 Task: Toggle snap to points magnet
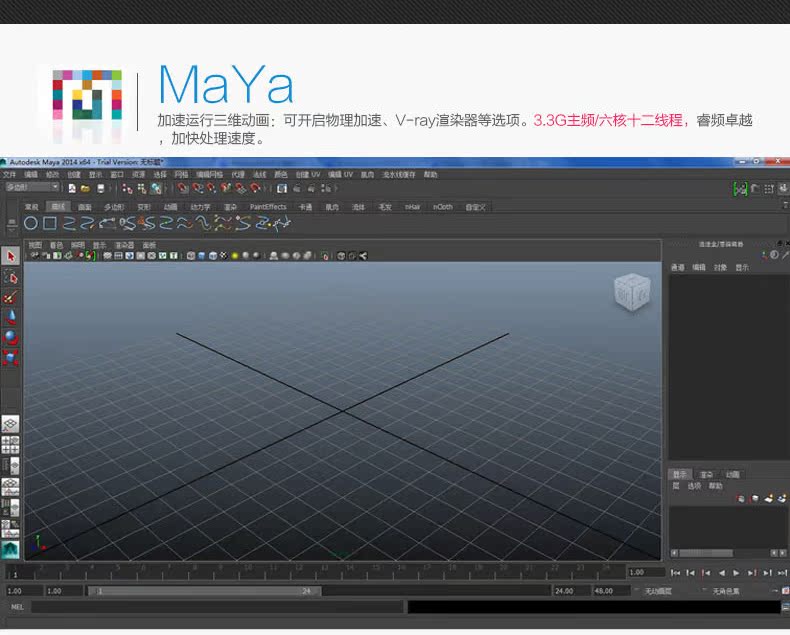[212, 188]
